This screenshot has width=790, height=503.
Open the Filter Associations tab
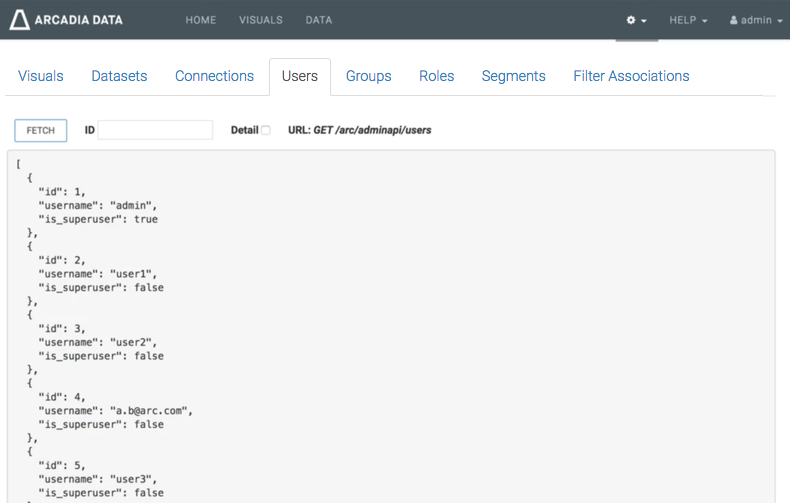631,76
